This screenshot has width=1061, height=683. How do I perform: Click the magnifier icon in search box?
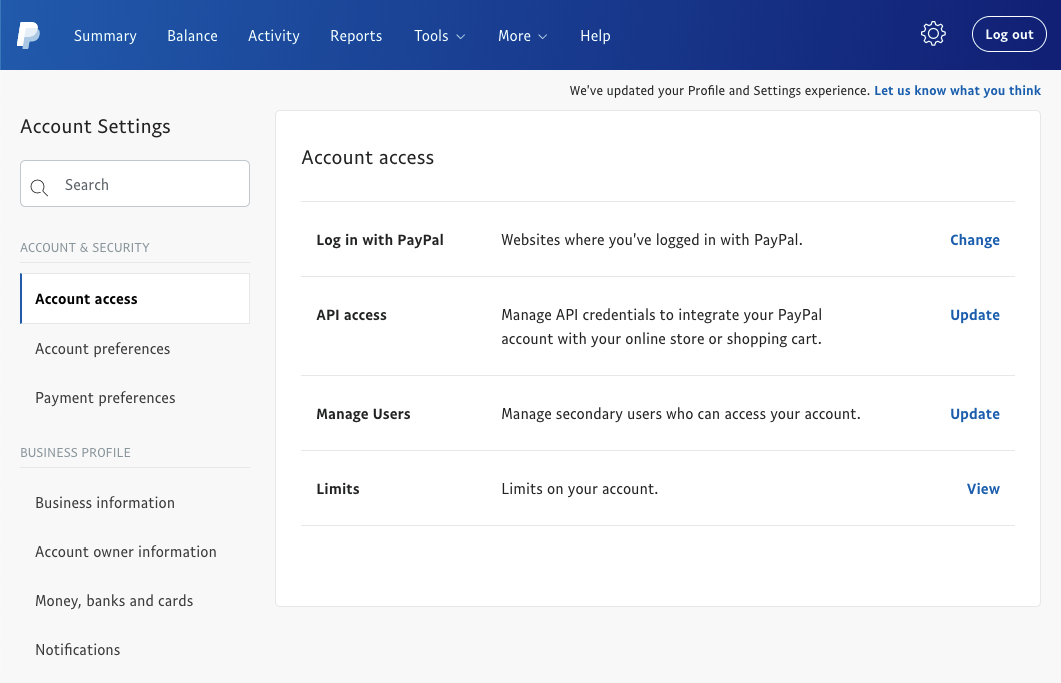pos(39,188)
